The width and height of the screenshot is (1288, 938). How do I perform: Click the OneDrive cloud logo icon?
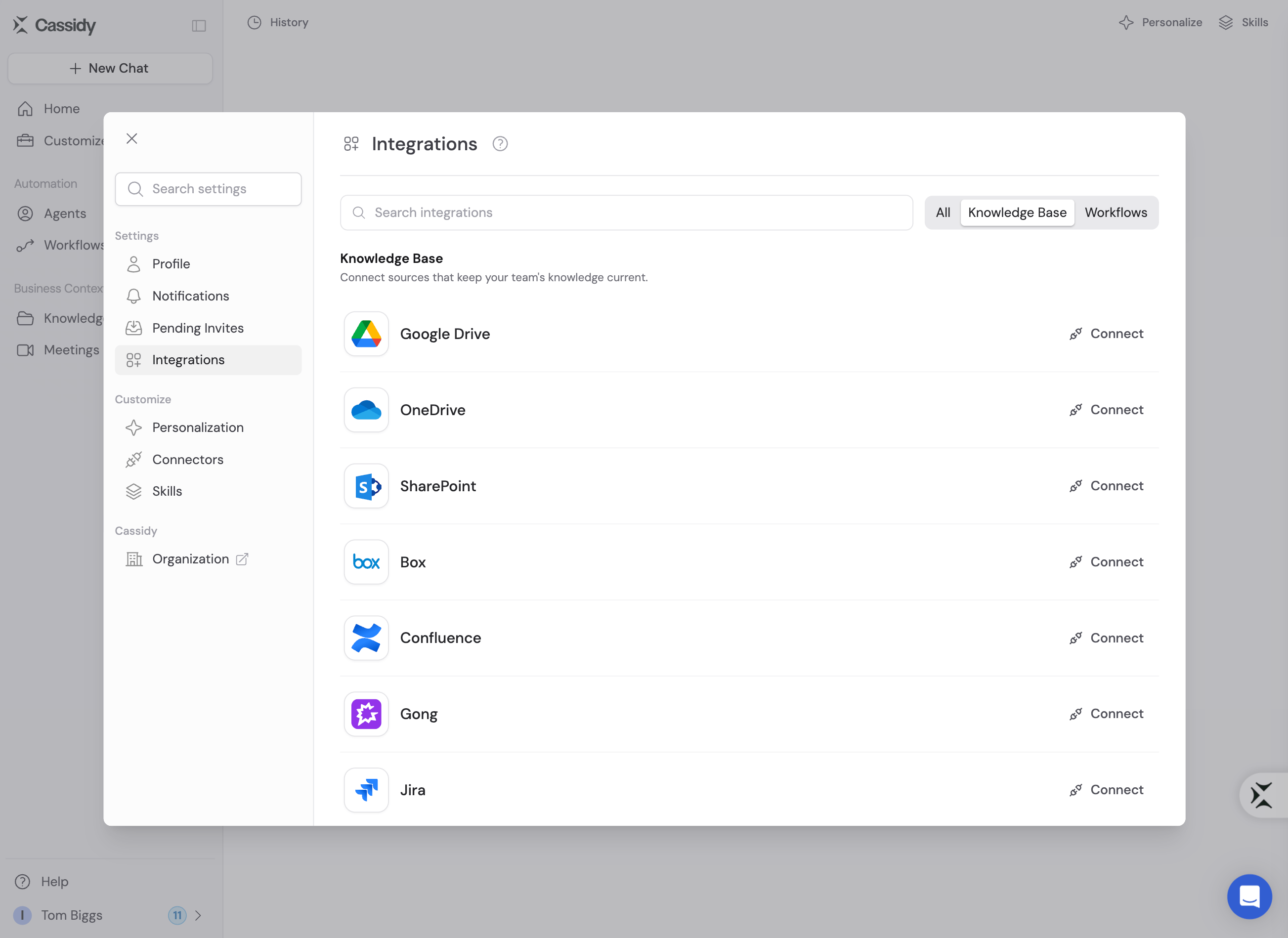366,410
